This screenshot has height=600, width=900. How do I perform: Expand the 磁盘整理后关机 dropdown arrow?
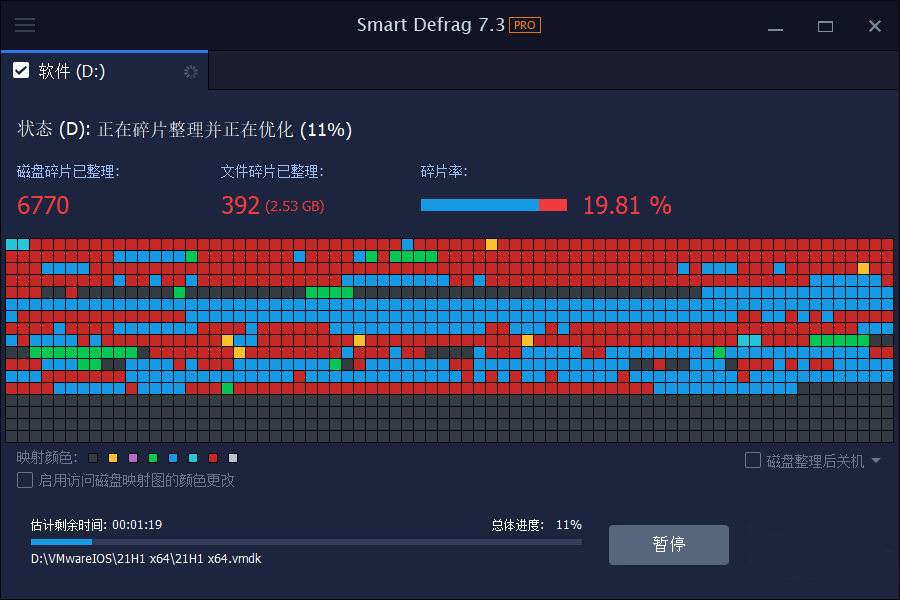click(x=876, y=460)
